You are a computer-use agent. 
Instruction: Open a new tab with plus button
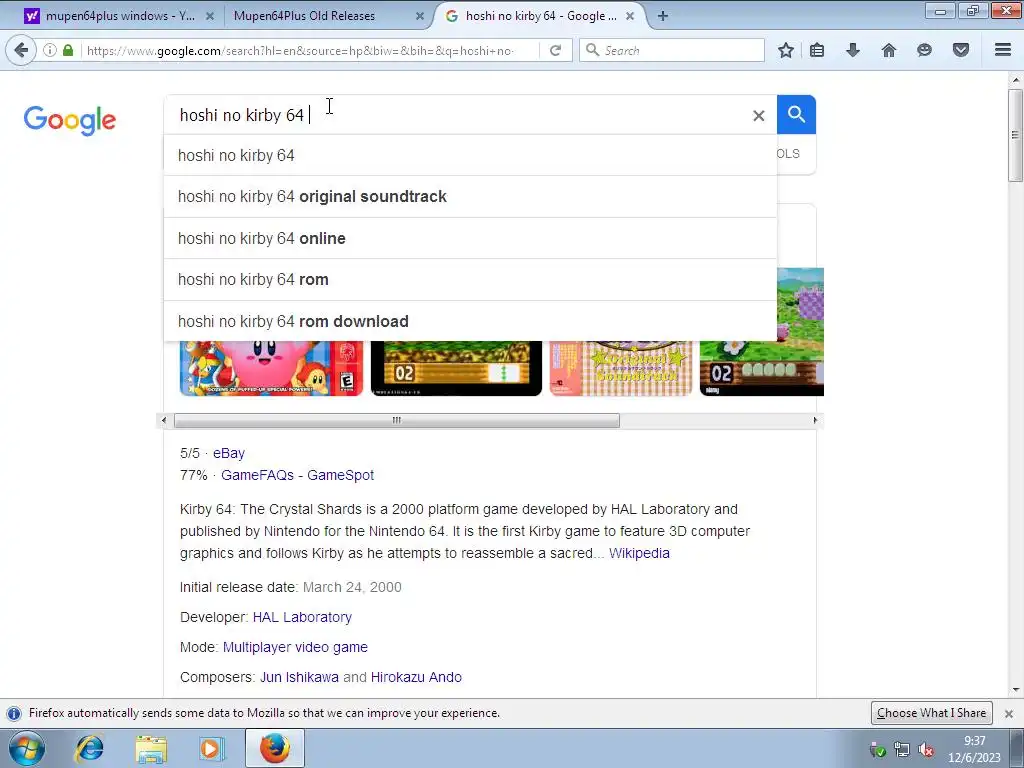click(x=663, y=16)
